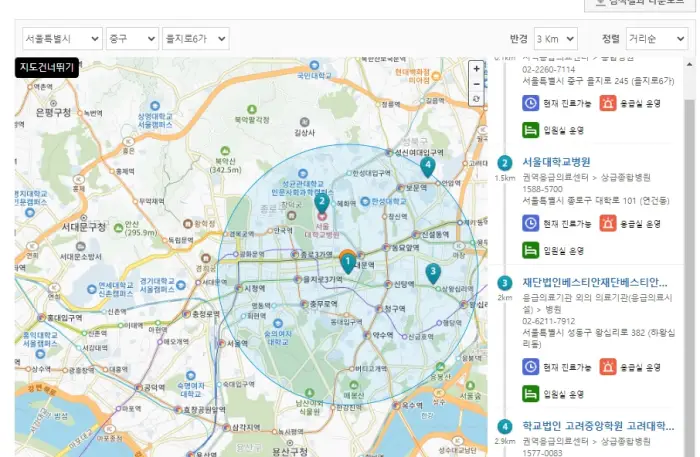This screenshot has width=700, height=457.
Task: Click address 서울특별시 종로구 대학로 101
Action: [x=596, y=201]
